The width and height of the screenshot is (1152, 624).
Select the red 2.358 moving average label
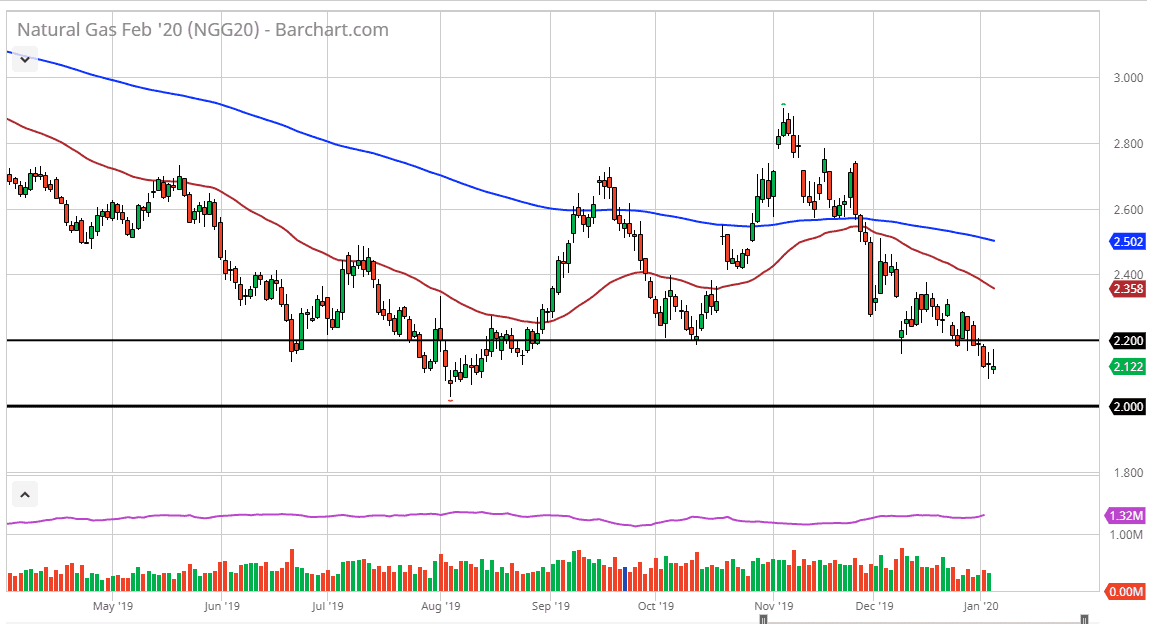[1128, 289]
